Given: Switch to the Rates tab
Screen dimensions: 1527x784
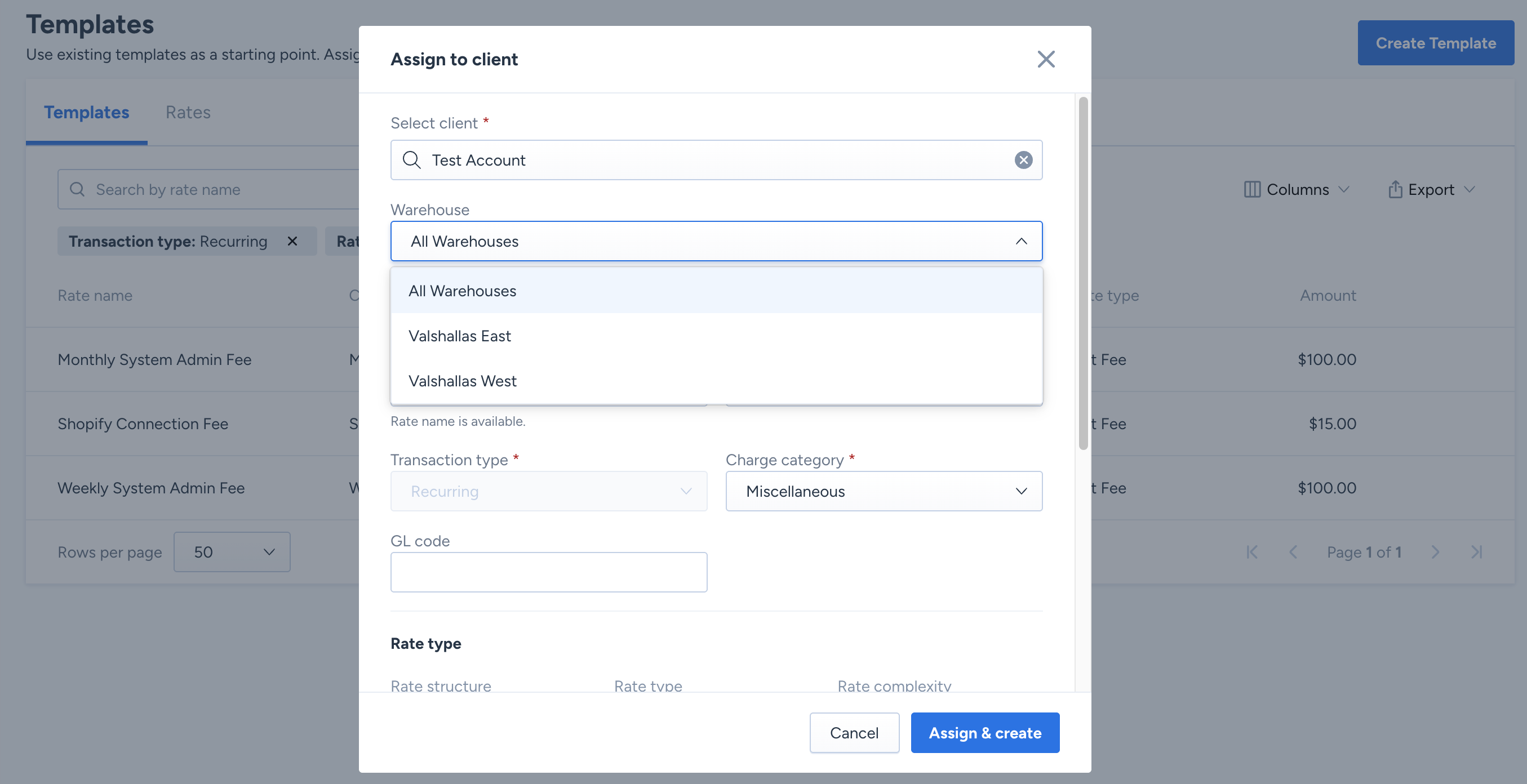Looking at the screenshot, I should pyautogui.click(x=188, y=112).
